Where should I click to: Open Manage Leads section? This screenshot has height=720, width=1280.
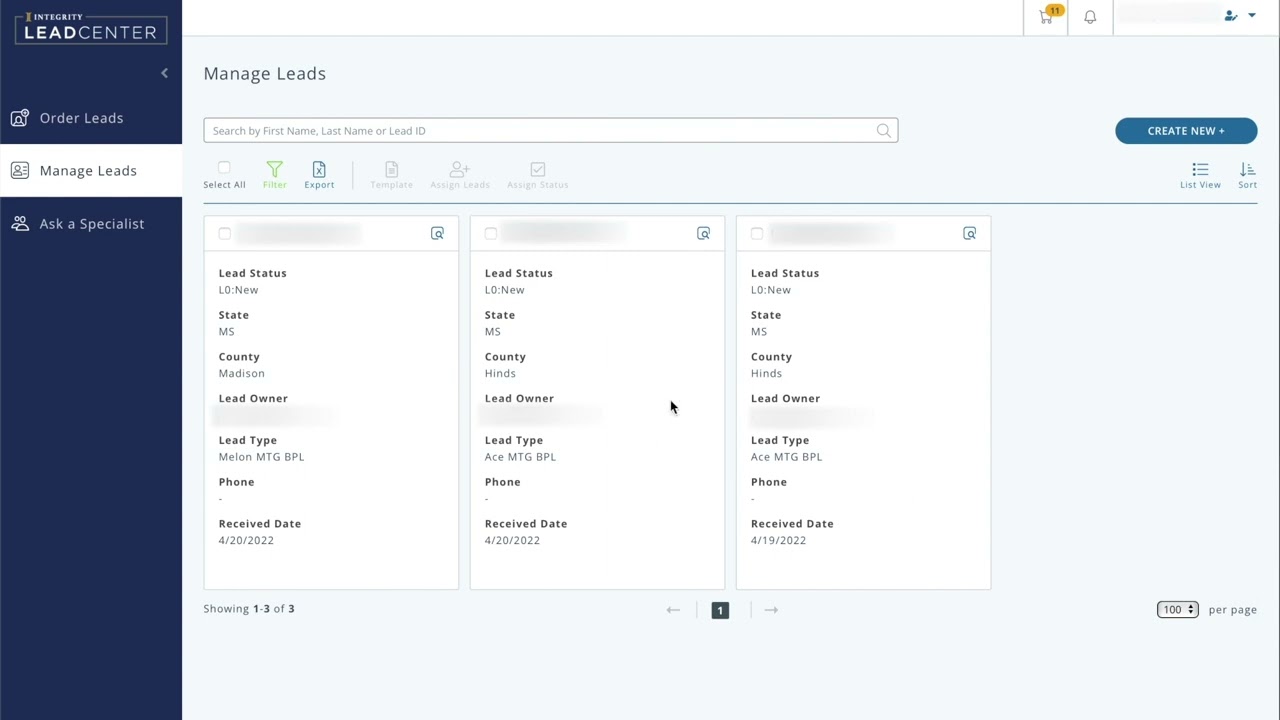[91, 171]
